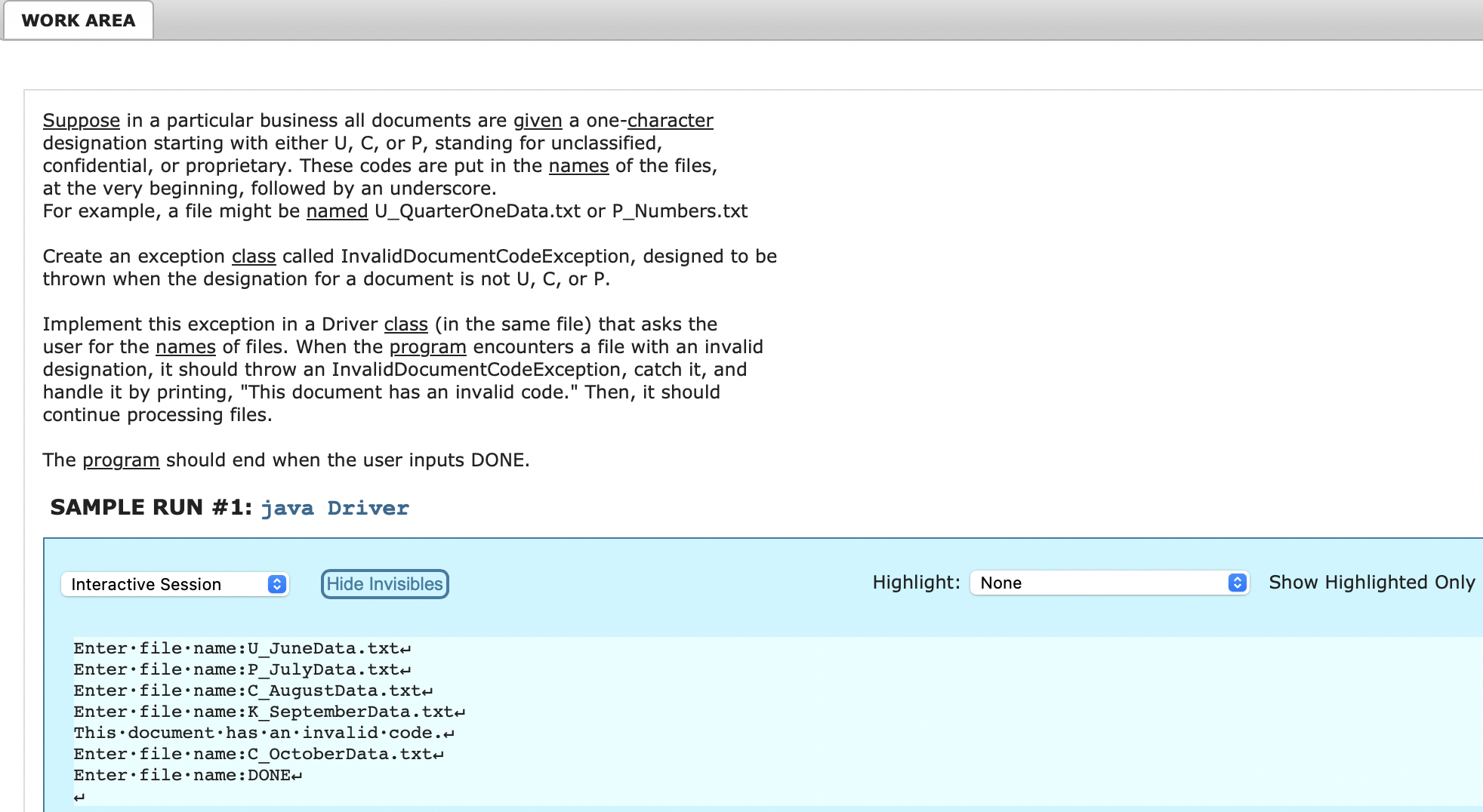Open the Highlight None combo box
Image resolution: width=1483 pixels, height=812 pixels.
(1108, 583)
